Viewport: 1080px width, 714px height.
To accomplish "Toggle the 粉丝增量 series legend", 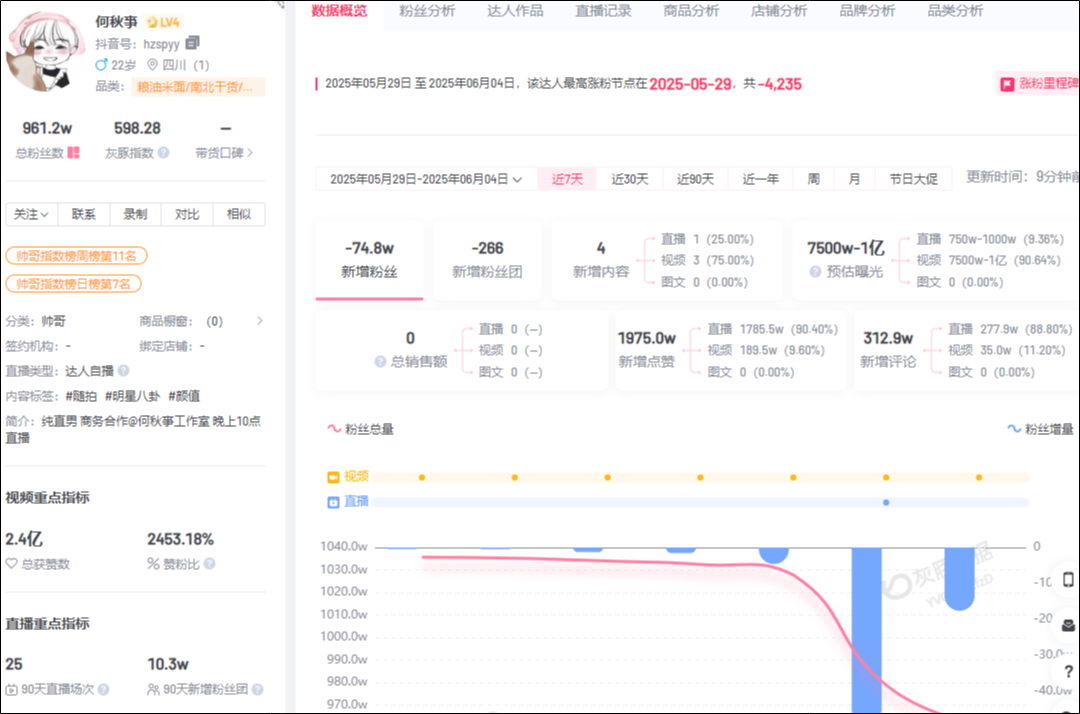I will pos(1041,429).
